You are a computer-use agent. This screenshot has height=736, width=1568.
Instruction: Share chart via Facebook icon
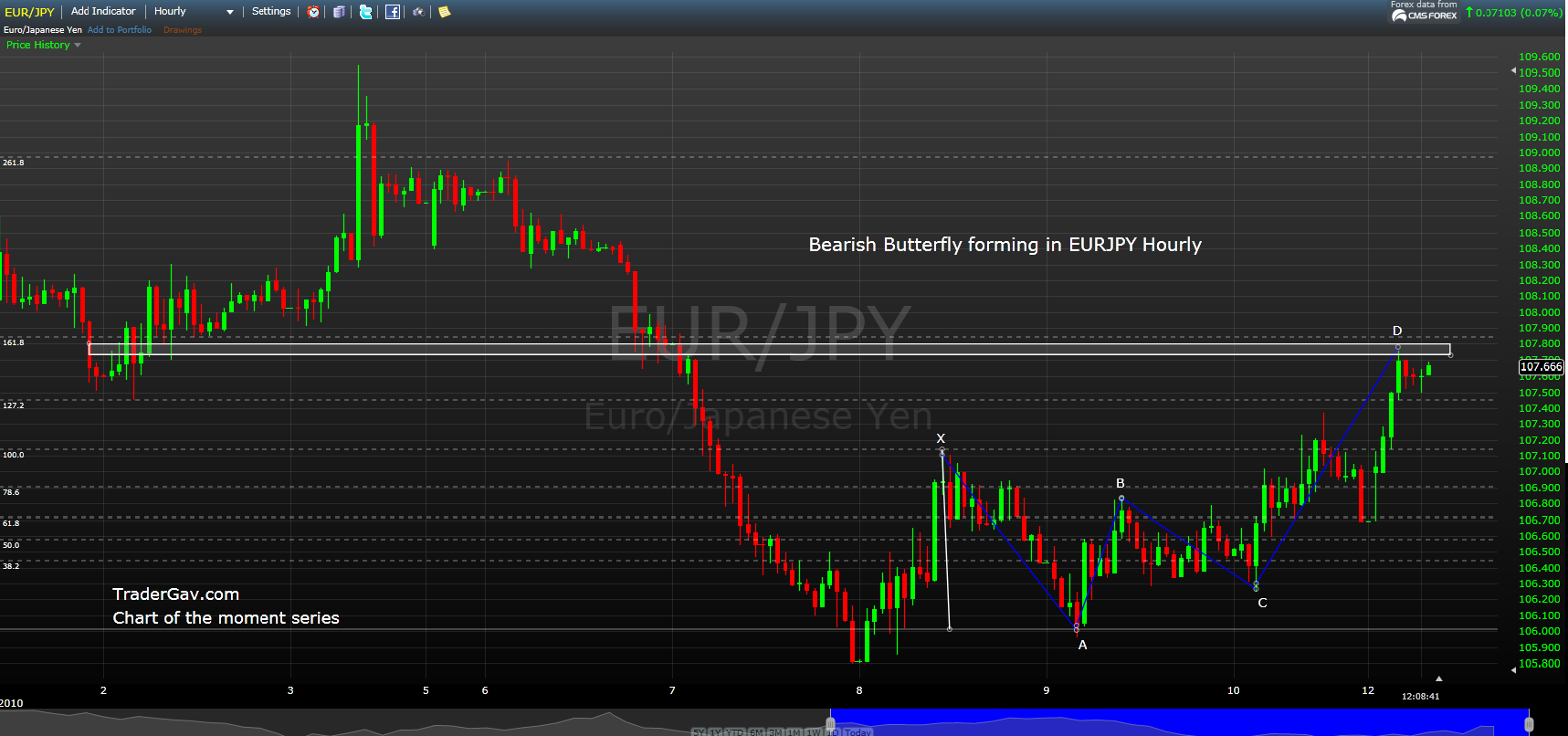point(393,12)
